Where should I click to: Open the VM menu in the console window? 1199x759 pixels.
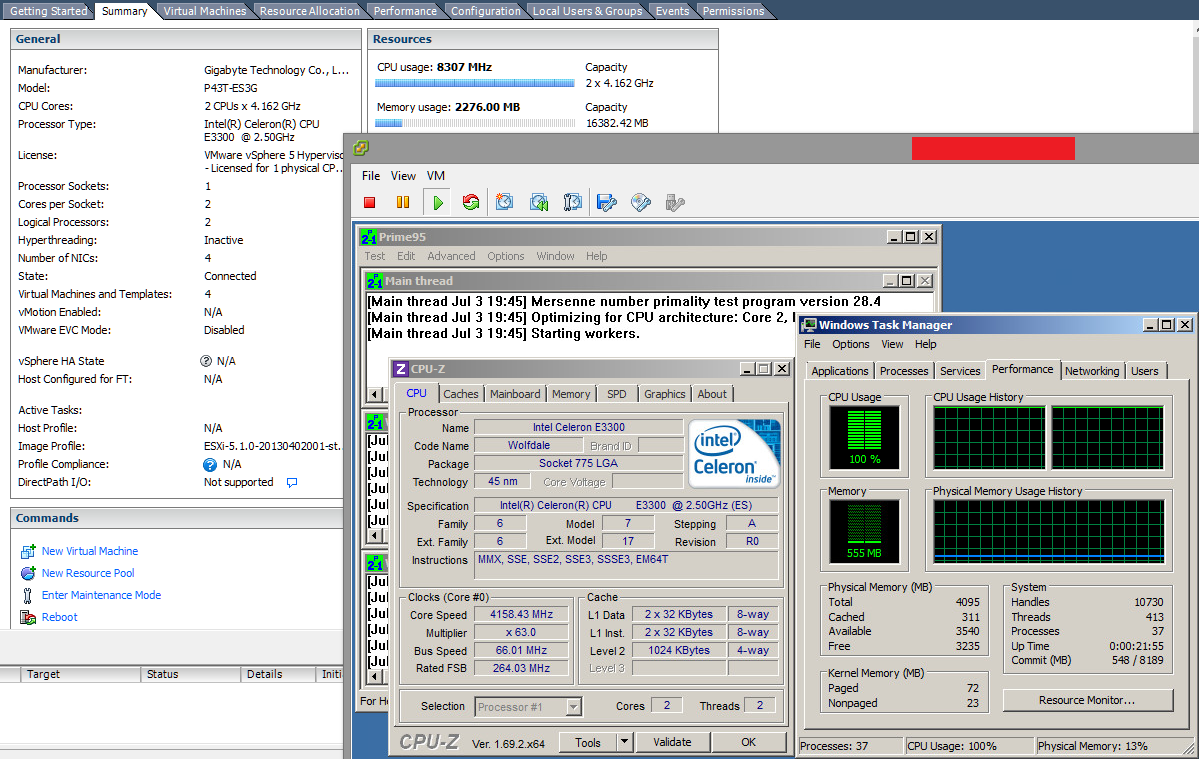point(436,176)
